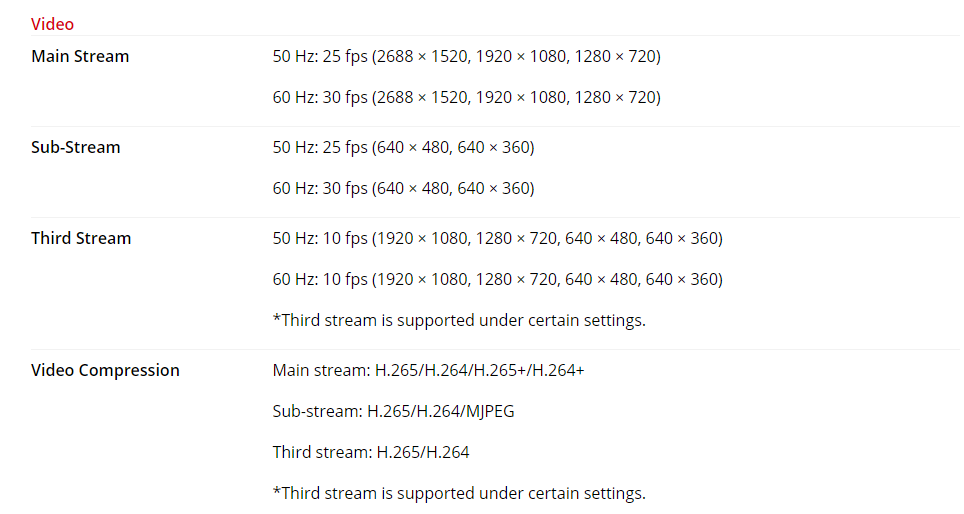Viewport: 964px width, 514px height.
Task: Click 2688 × 1520 in the 50 Hz line
Action: point(422,57)
